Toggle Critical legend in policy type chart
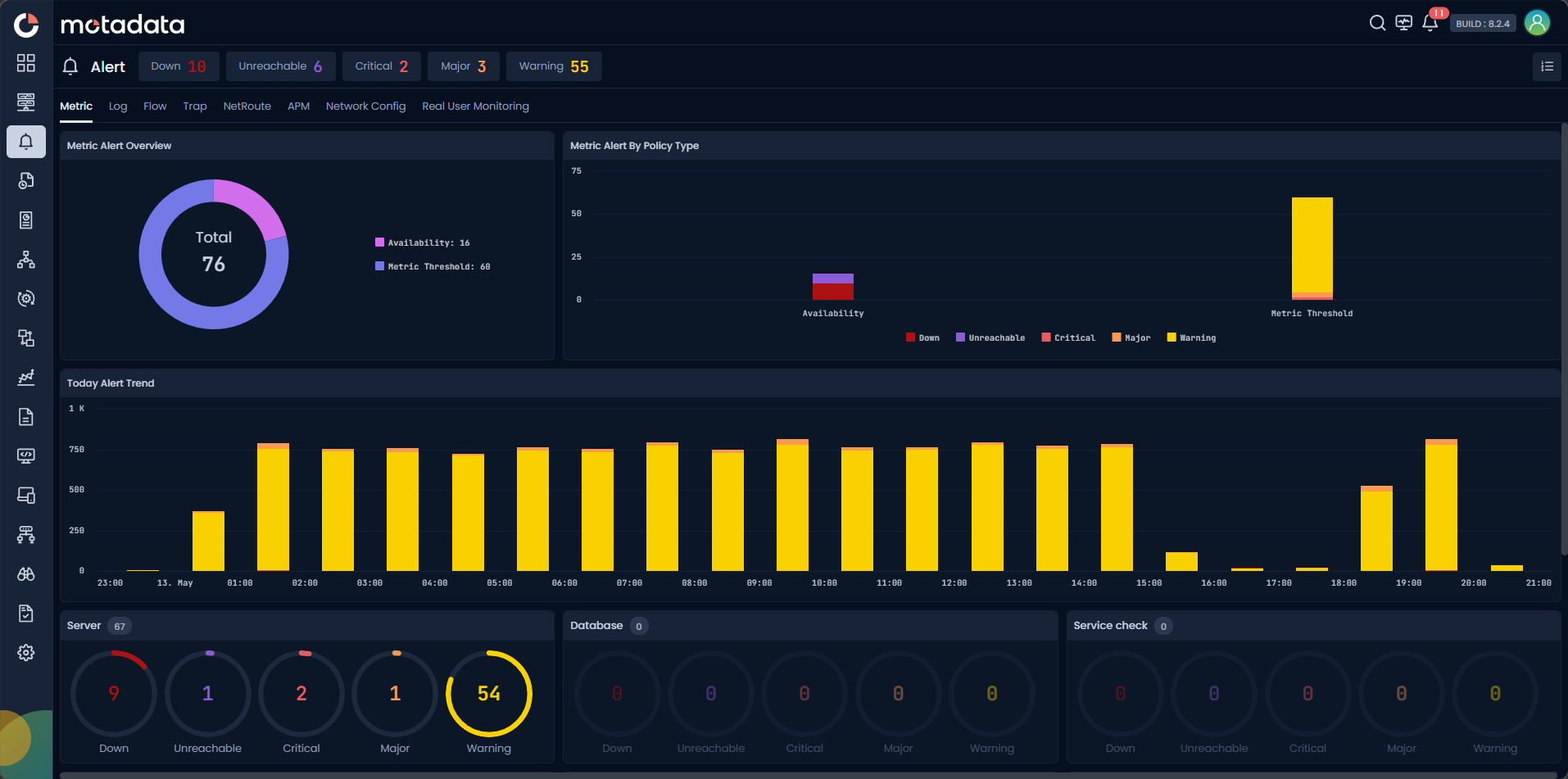Image resolution: width=1568 pixels, height=779 pixels. click(1068, 337)
